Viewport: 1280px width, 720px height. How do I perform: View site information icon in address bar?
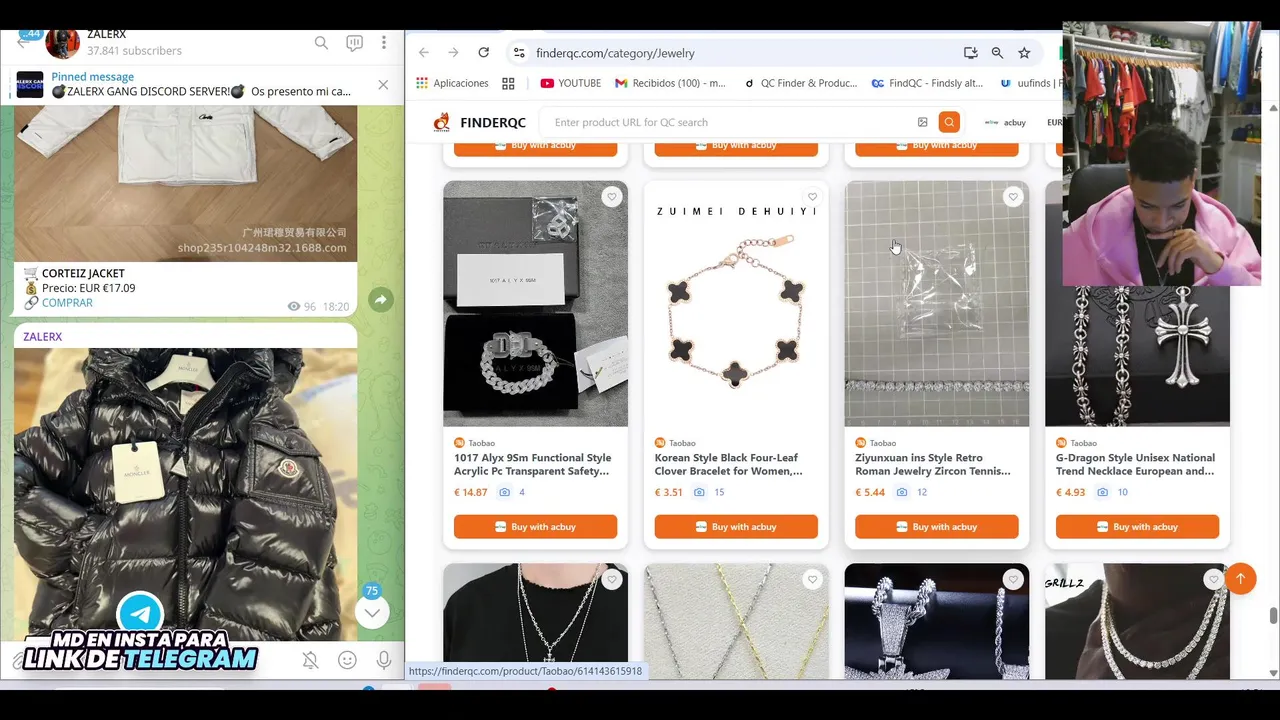tap(518, 53)
